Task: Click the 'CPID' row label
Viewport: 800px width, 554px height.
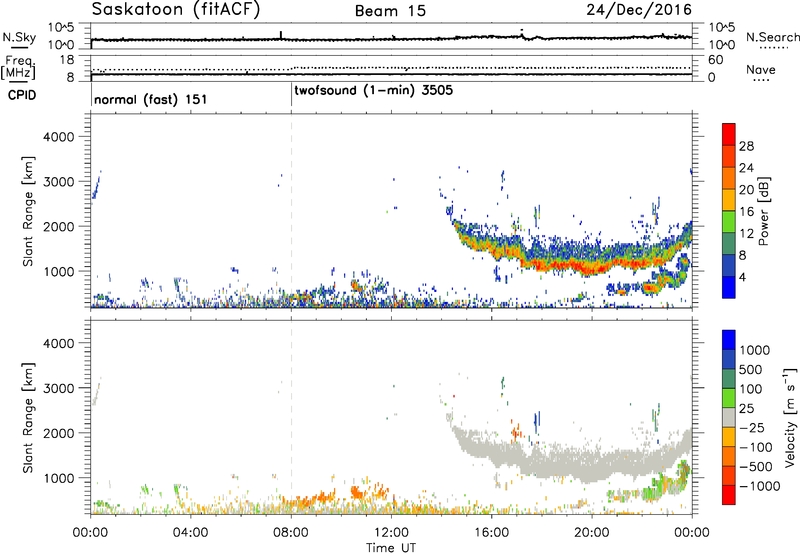Action: pyautogui.click(x=22, y=95)
